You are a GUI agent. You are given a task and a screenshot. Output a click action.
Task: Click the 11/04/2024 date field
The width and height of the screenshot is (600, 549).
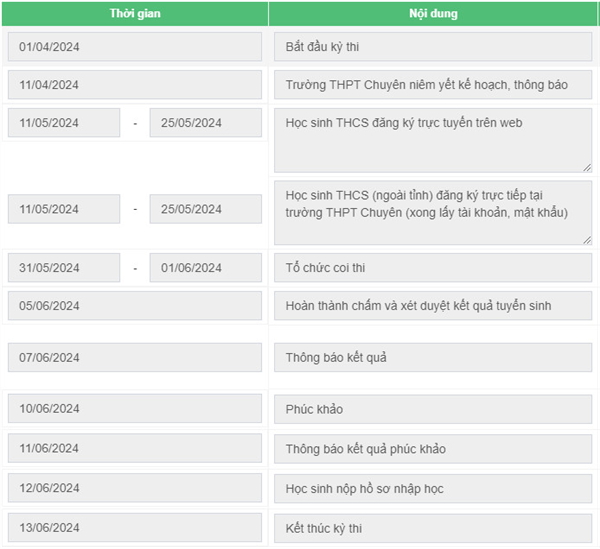135,85
